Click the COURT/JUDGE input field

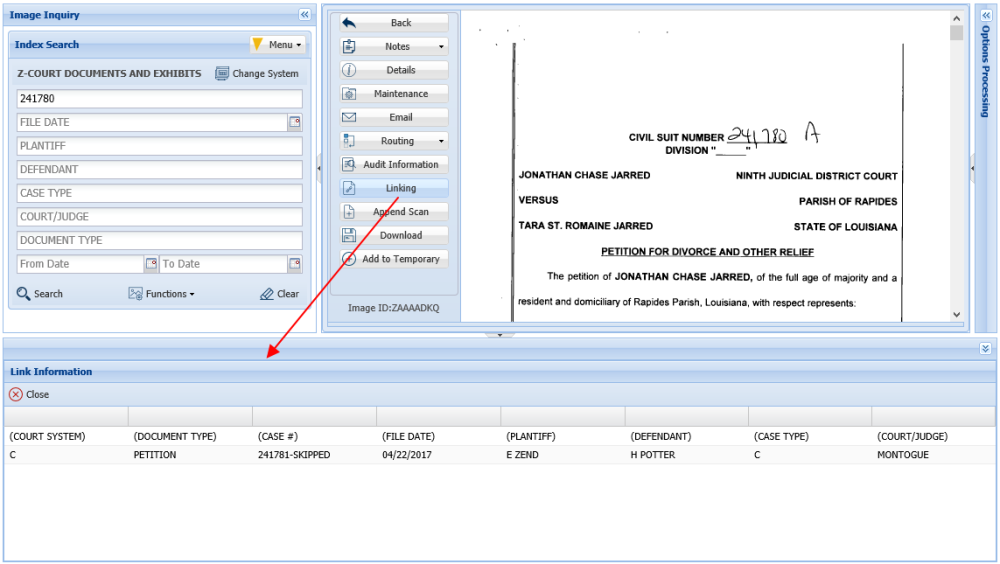pyautogui.click(x=159, y=216)
